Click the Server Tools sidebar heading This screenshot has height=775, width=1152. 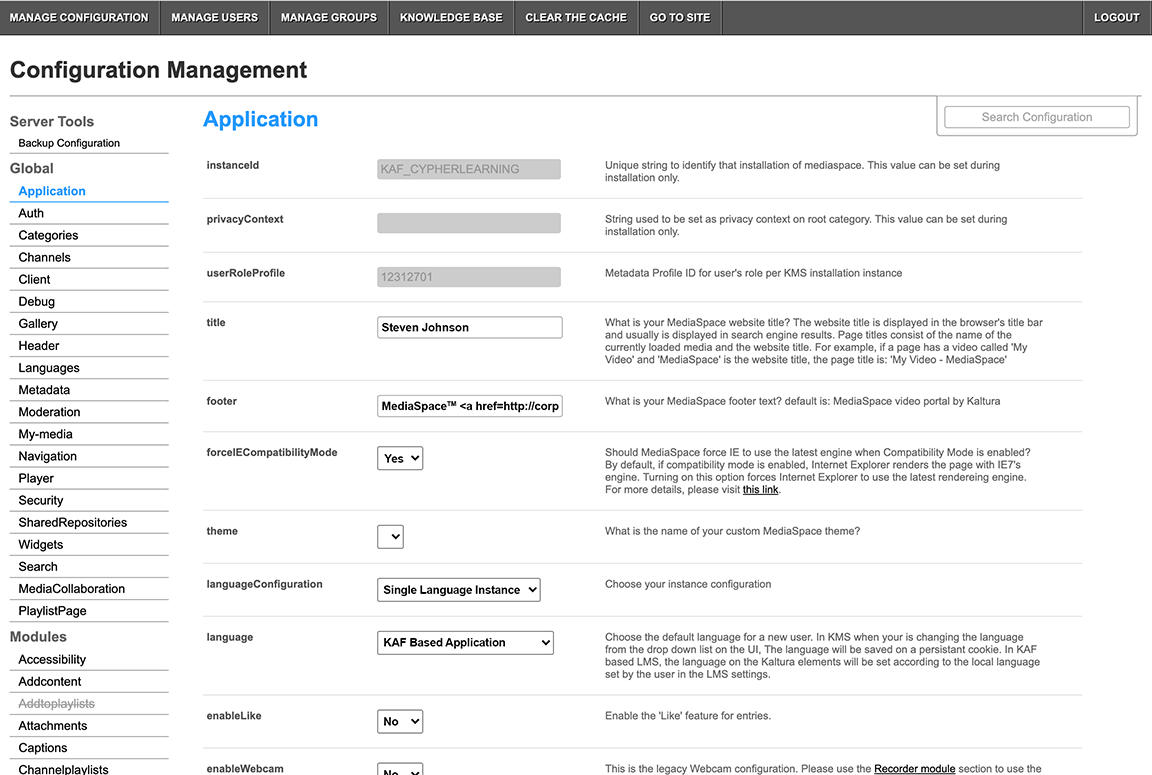51,121
